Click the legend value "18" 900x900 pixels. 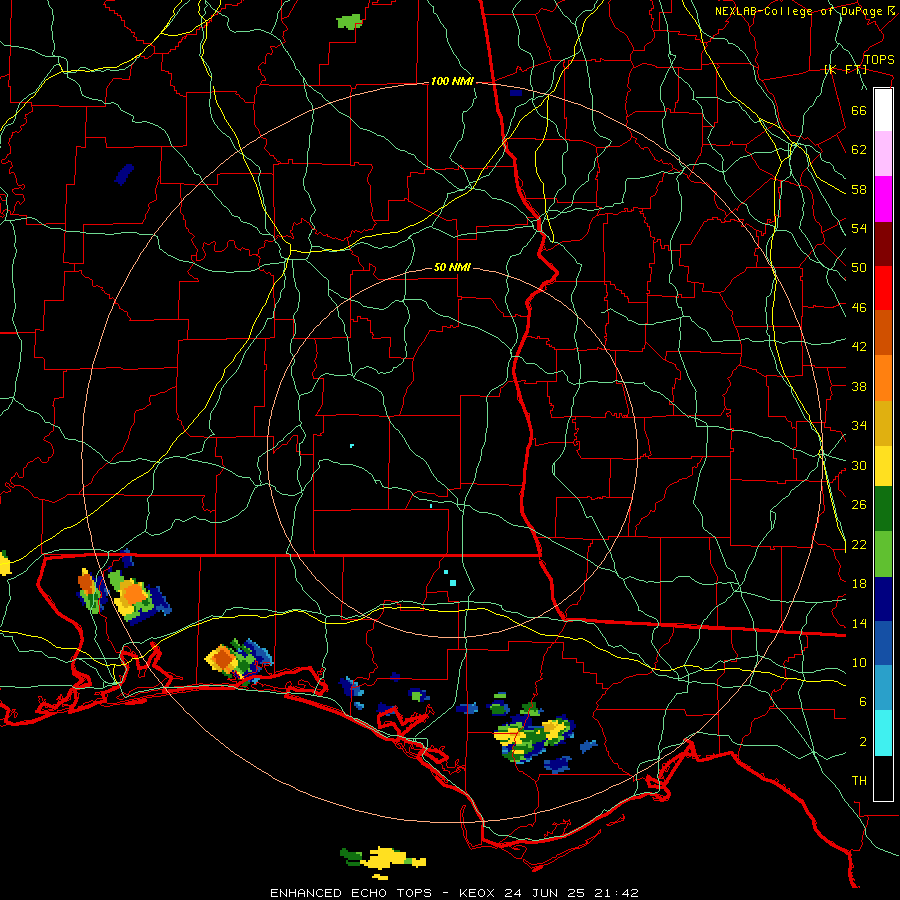tap(859, 584)
